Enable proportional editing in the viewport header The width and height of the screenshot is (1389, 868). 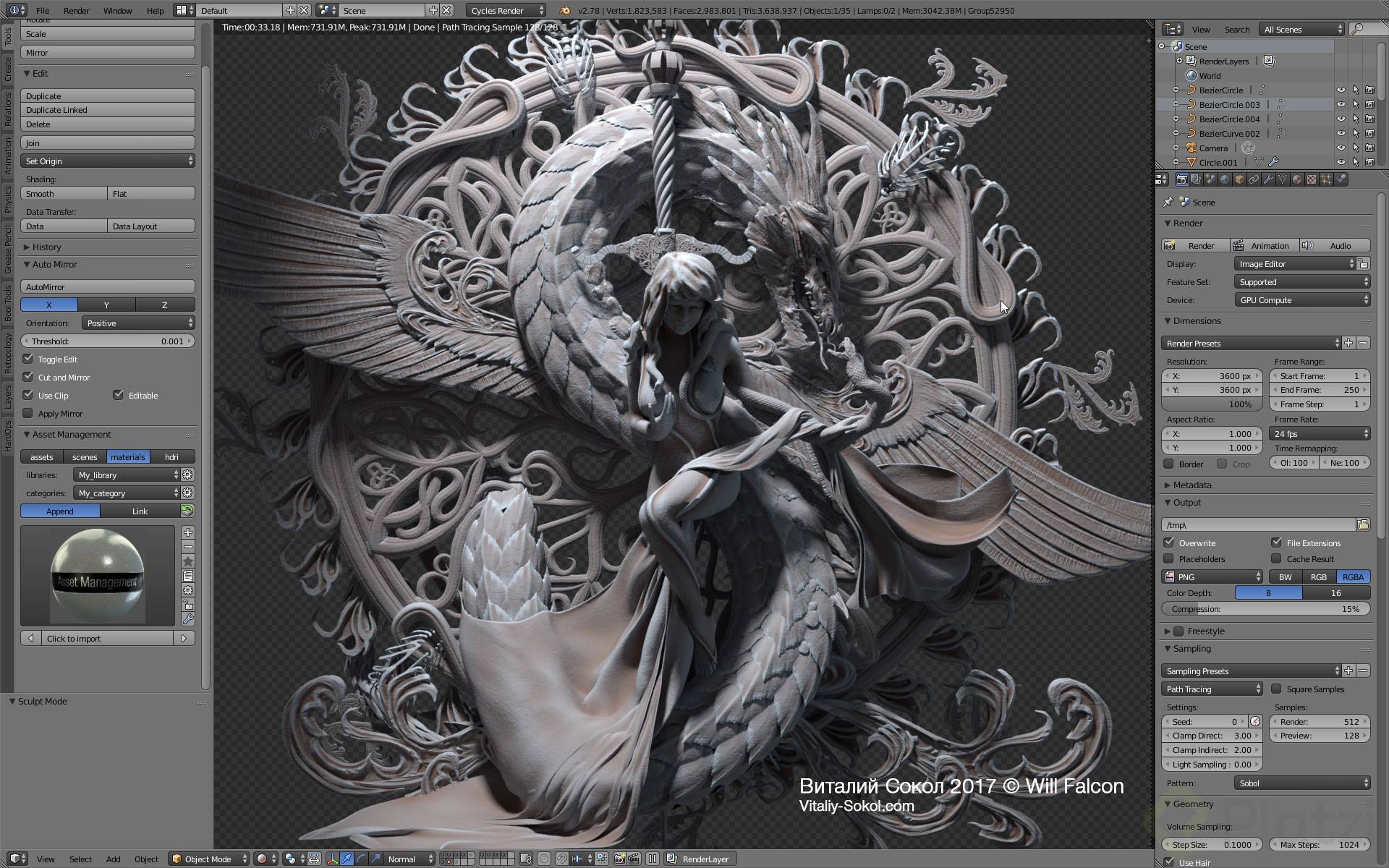coord(543,859)
